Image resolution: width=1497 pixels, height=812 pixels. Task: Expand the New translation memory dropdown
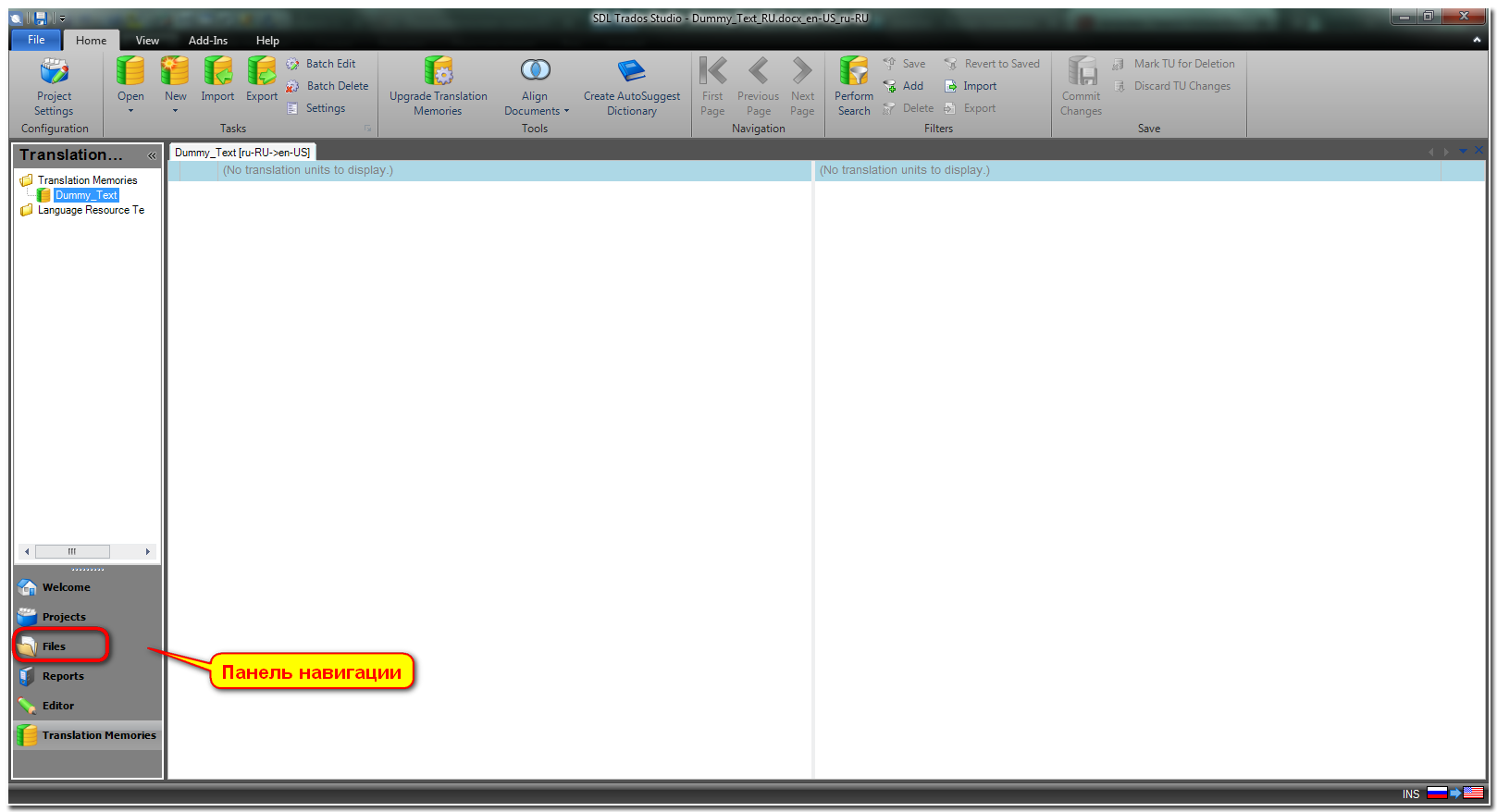[175, 111]
